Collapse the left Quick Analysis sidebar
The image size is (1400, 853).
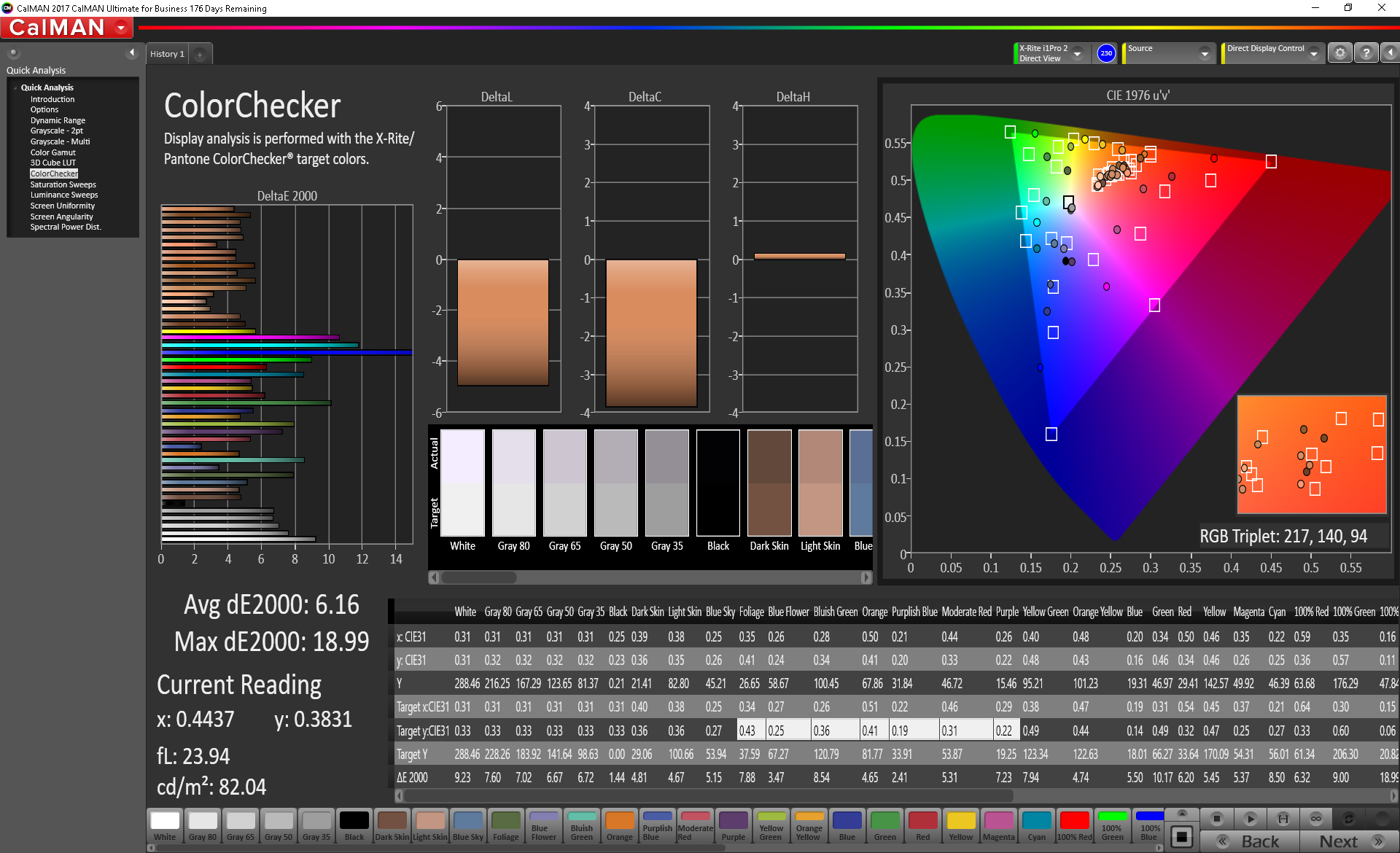coord(132,52)
